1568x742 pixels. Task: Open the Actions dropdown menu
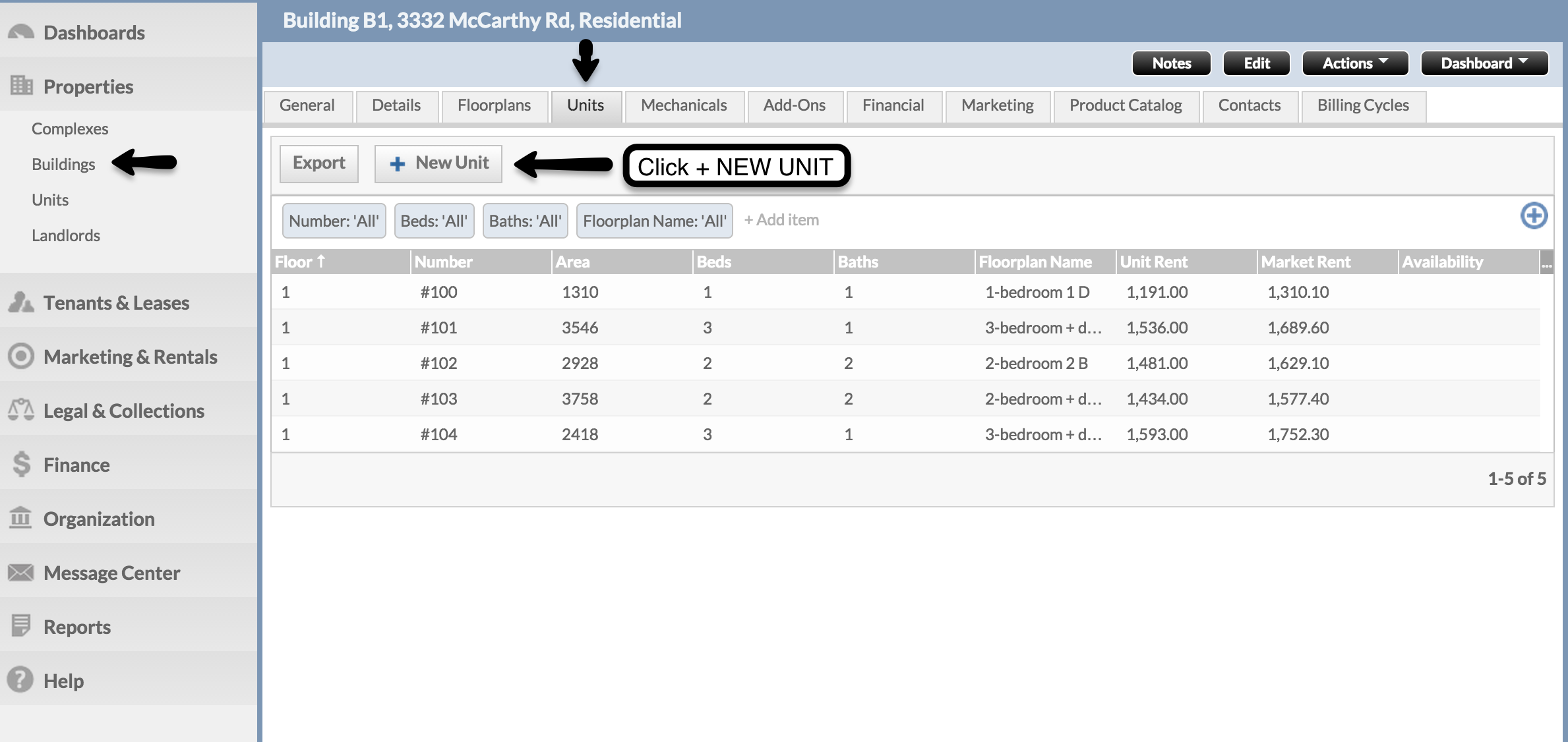[x=1354, y=63]
